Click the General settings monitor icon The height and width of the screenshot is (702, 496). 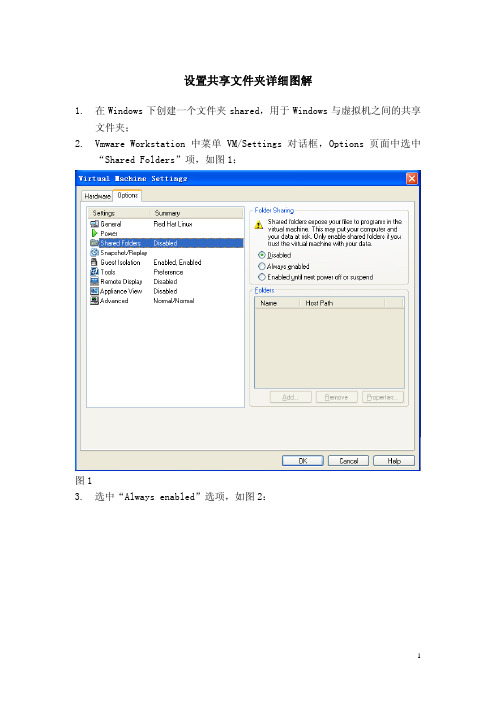pyautogui.click(x=94, y=224)
